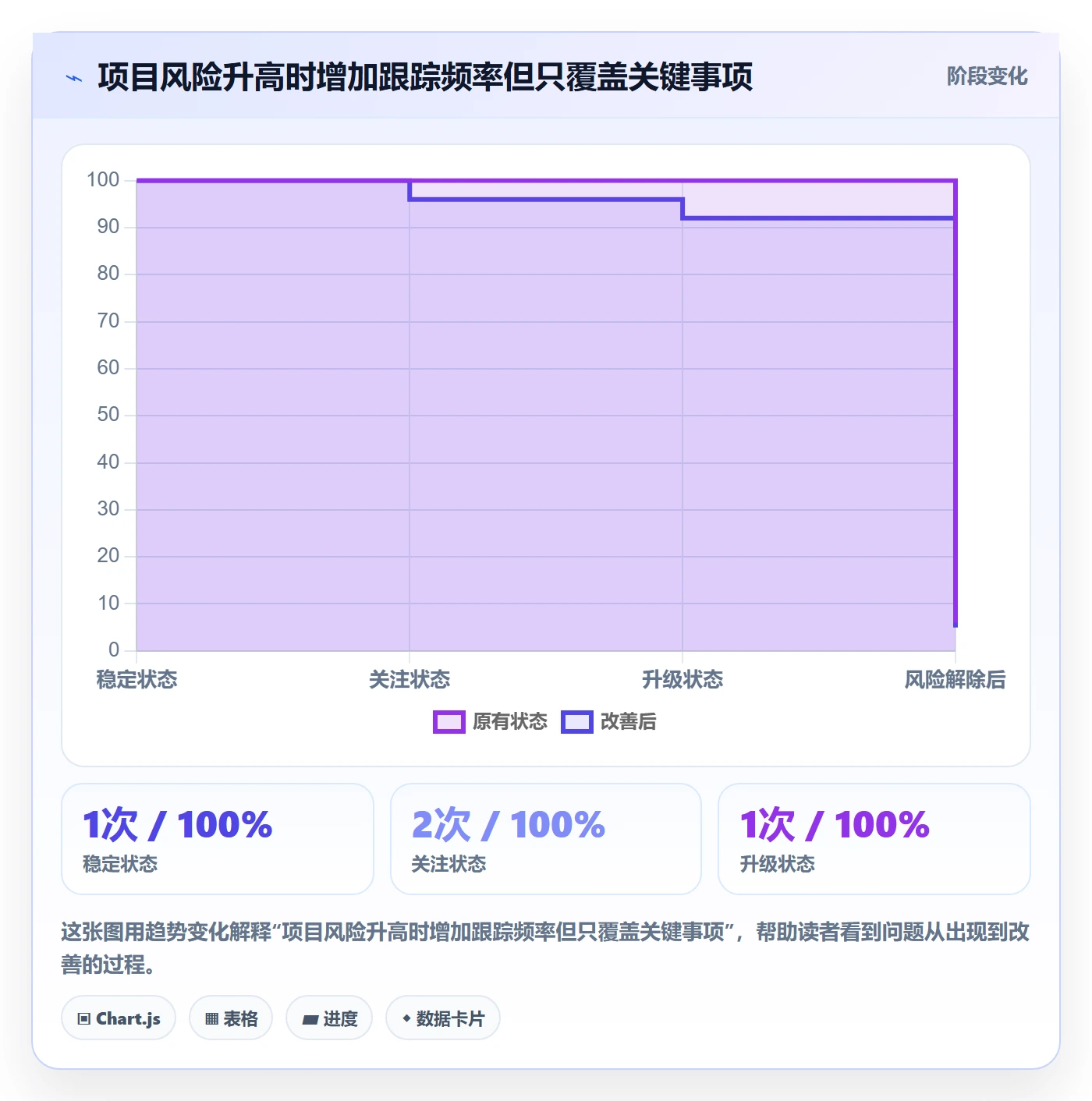Click the 阶段变化 label in the header

click(x=987, y=76)
